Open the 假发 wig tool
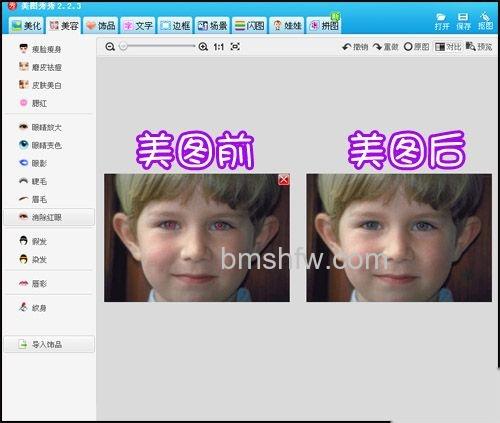Image resolution: width=500 pixels, height=423 pixels. [x=33, y=241]
